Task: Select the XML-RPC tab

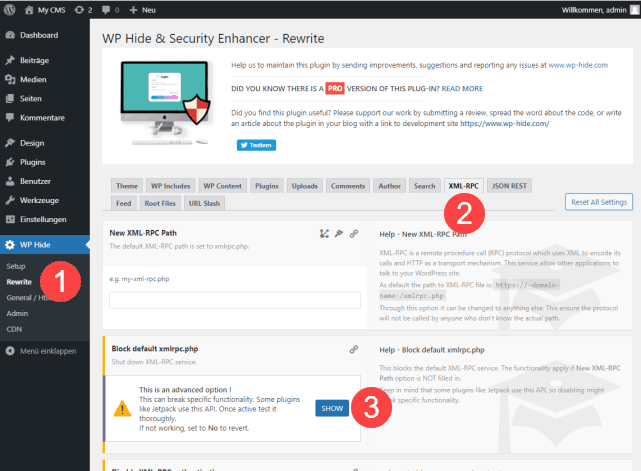Action: pos(463,186)
